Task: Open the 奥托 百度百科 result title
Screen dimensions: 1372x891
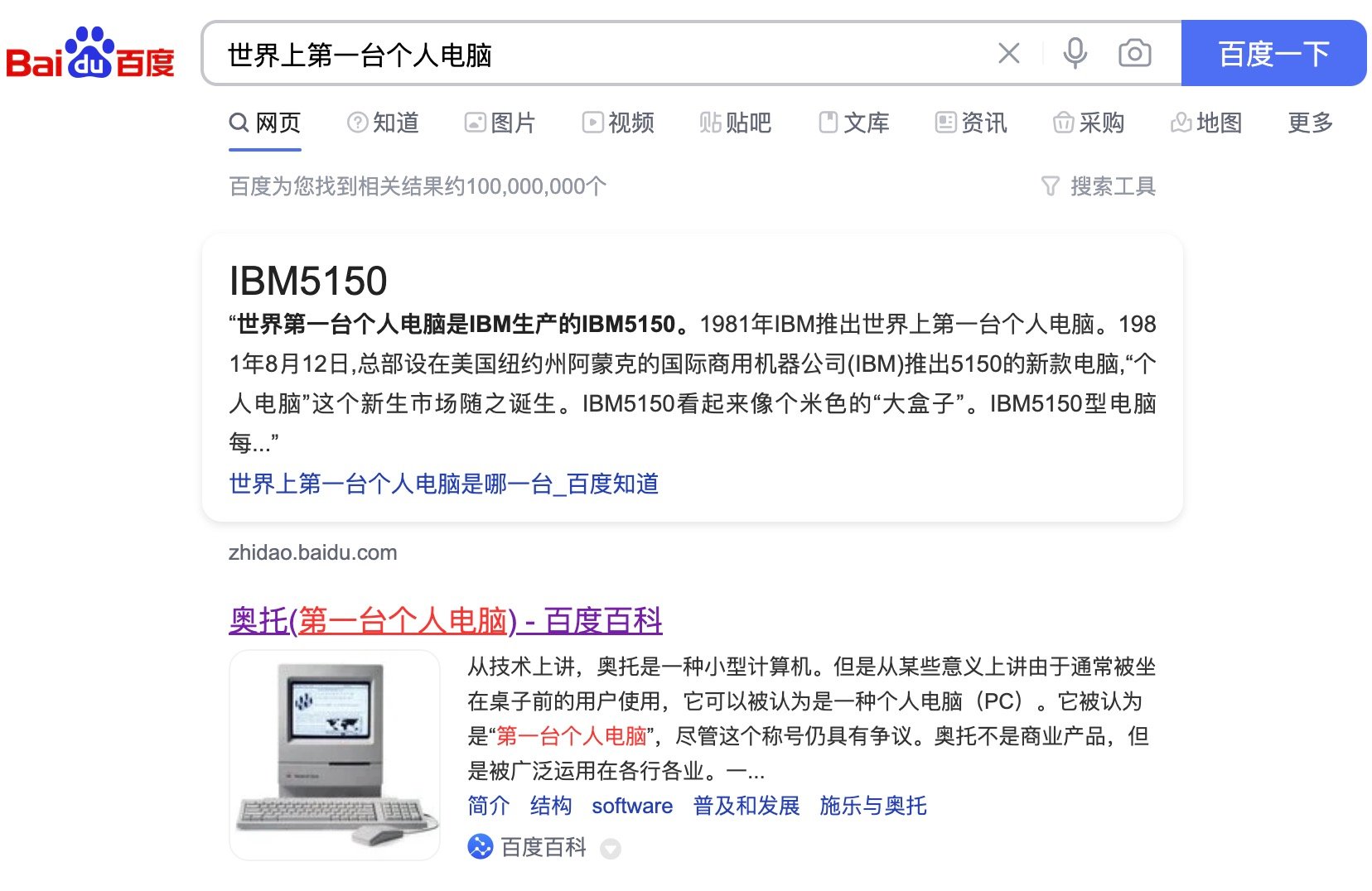Action: [446, 620]
